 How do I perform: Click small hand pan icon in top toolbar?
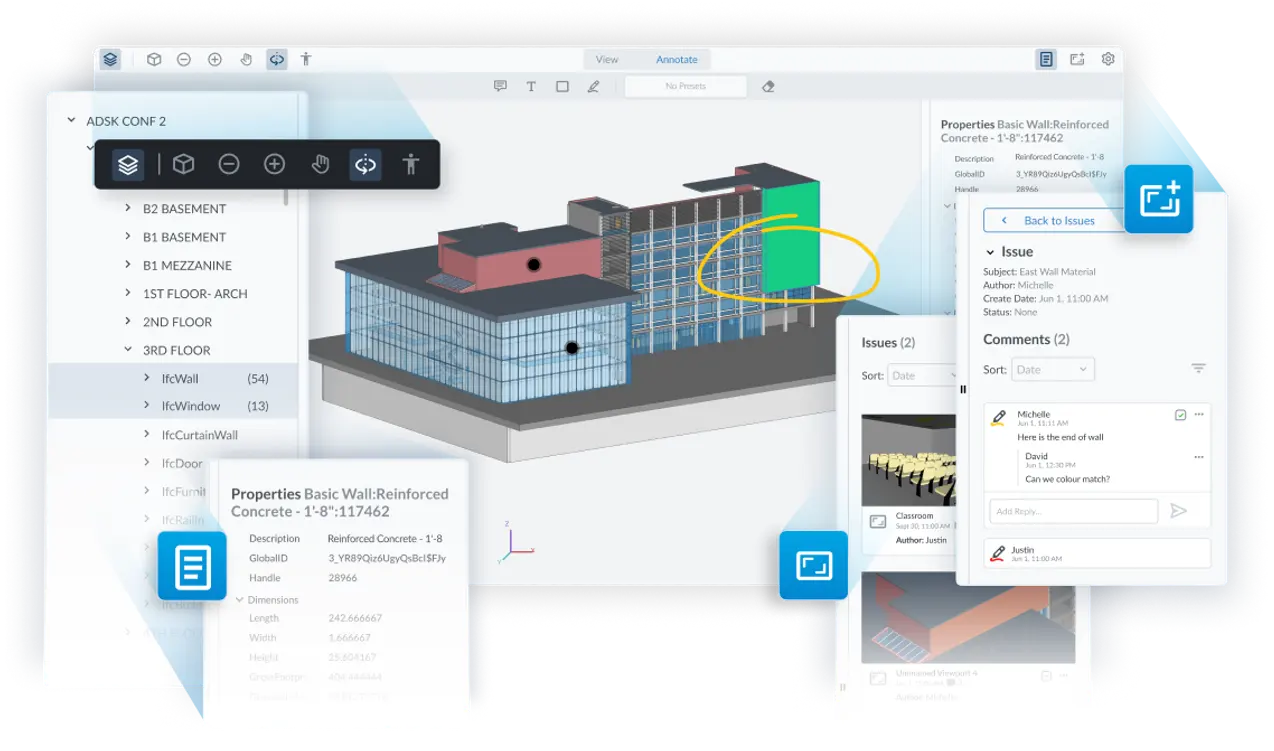(246, 59)
